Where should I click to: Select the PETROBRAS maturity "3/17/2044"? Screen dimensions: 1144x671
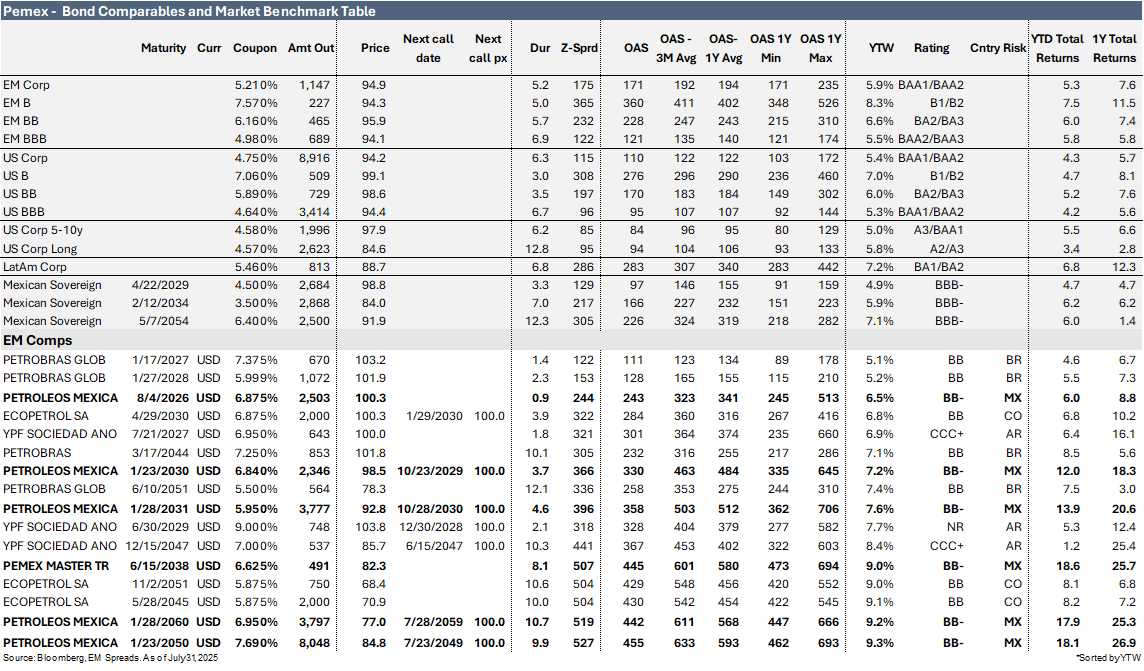[x=160, y=453]
